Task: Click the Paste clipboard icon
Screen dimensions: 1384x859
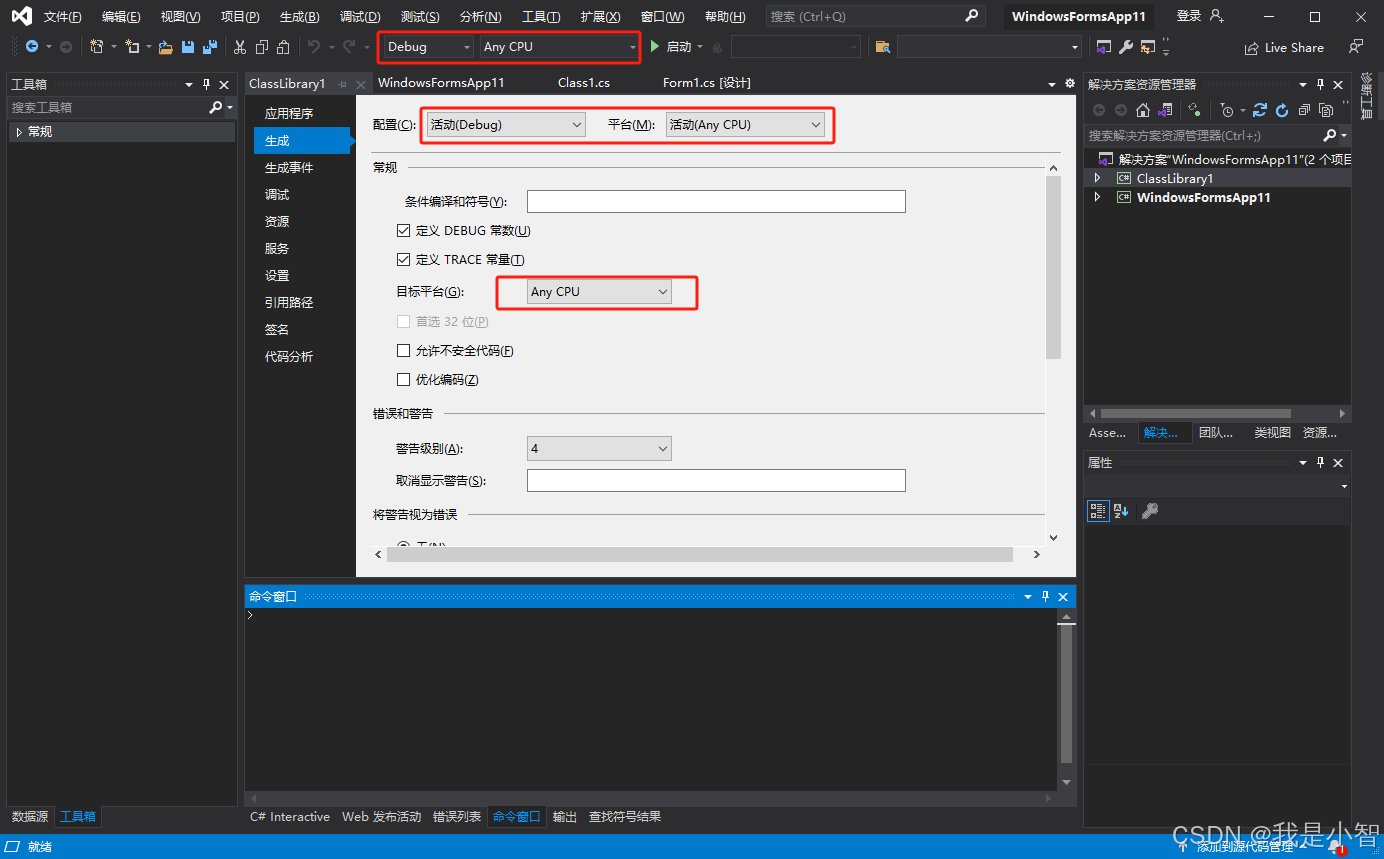Action: (284, 47)
